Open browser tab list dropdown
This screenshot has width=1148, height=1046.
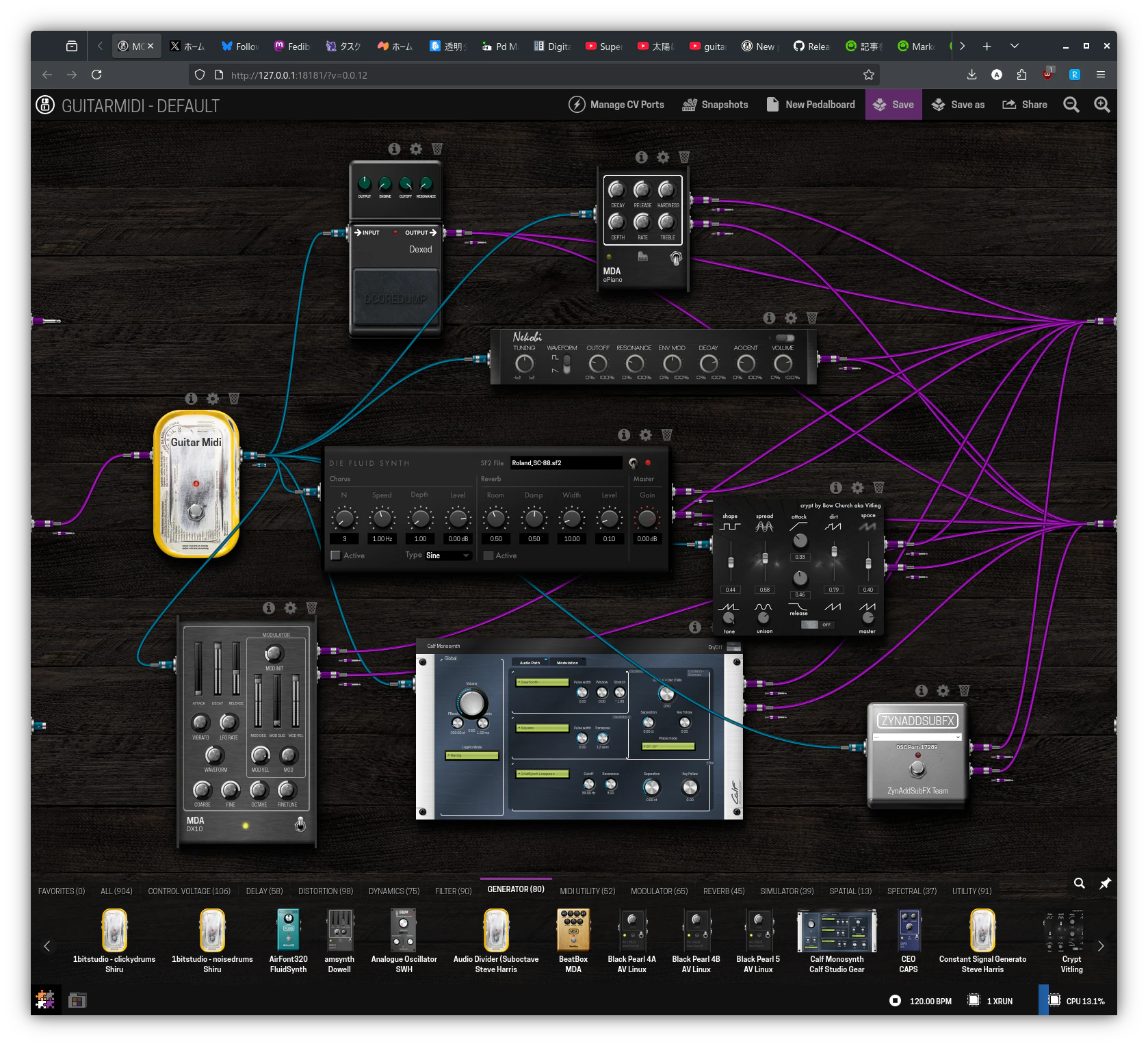click(x=1015, y=46)
